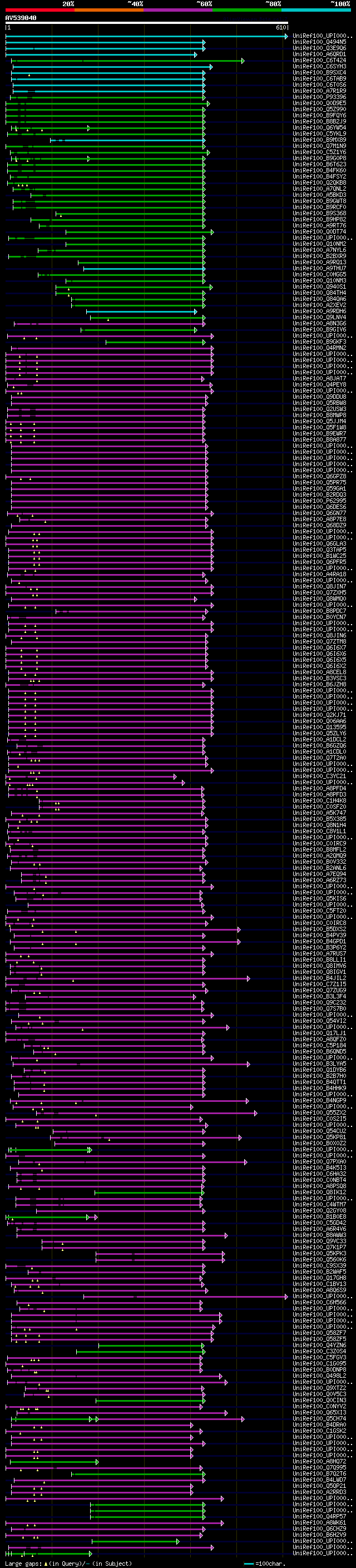356x1568 pixels.
Task: Select hit label UniRef100_Q7ZTM8
Action: tap(319, 641)
